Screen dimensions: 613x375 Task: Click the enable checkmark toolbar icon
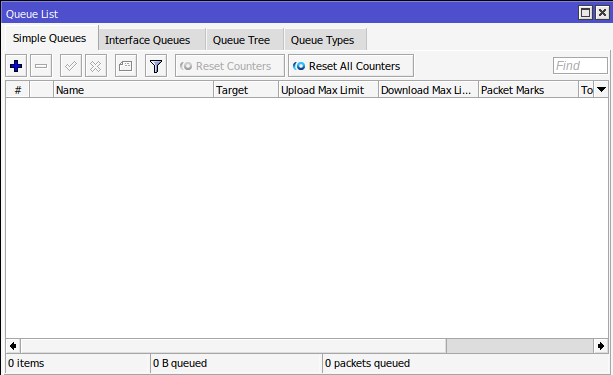pos(71,66)
